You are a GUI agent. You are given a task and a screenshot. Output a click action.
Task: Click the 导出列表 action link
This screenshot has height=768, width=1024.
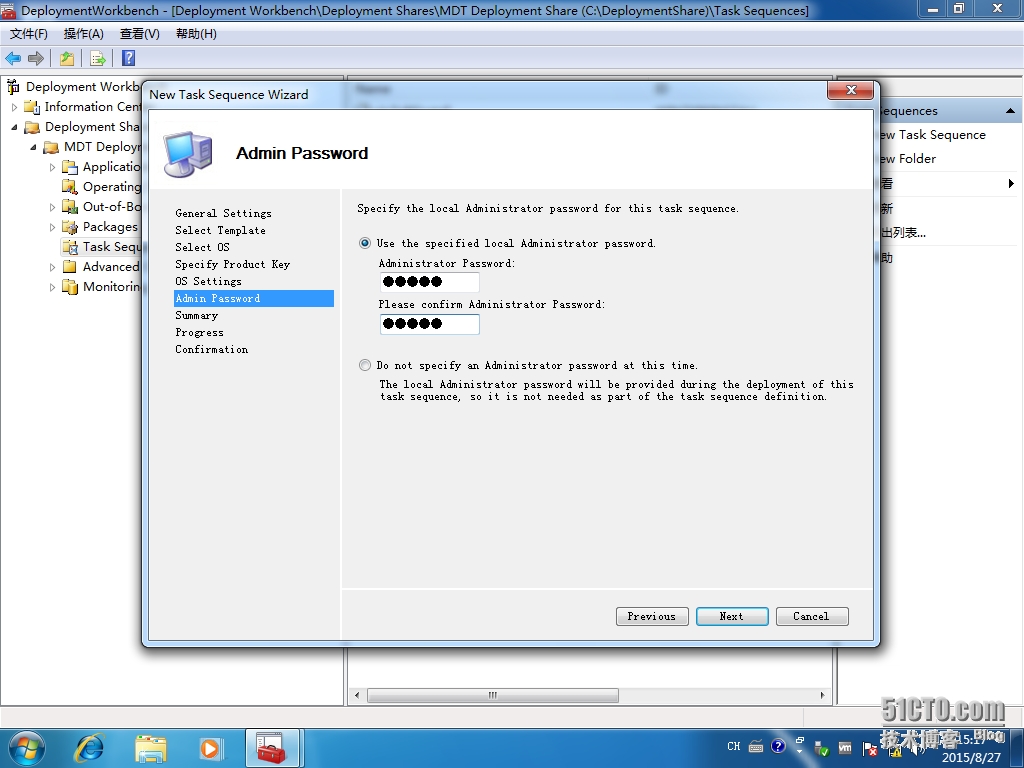point(904,232)
